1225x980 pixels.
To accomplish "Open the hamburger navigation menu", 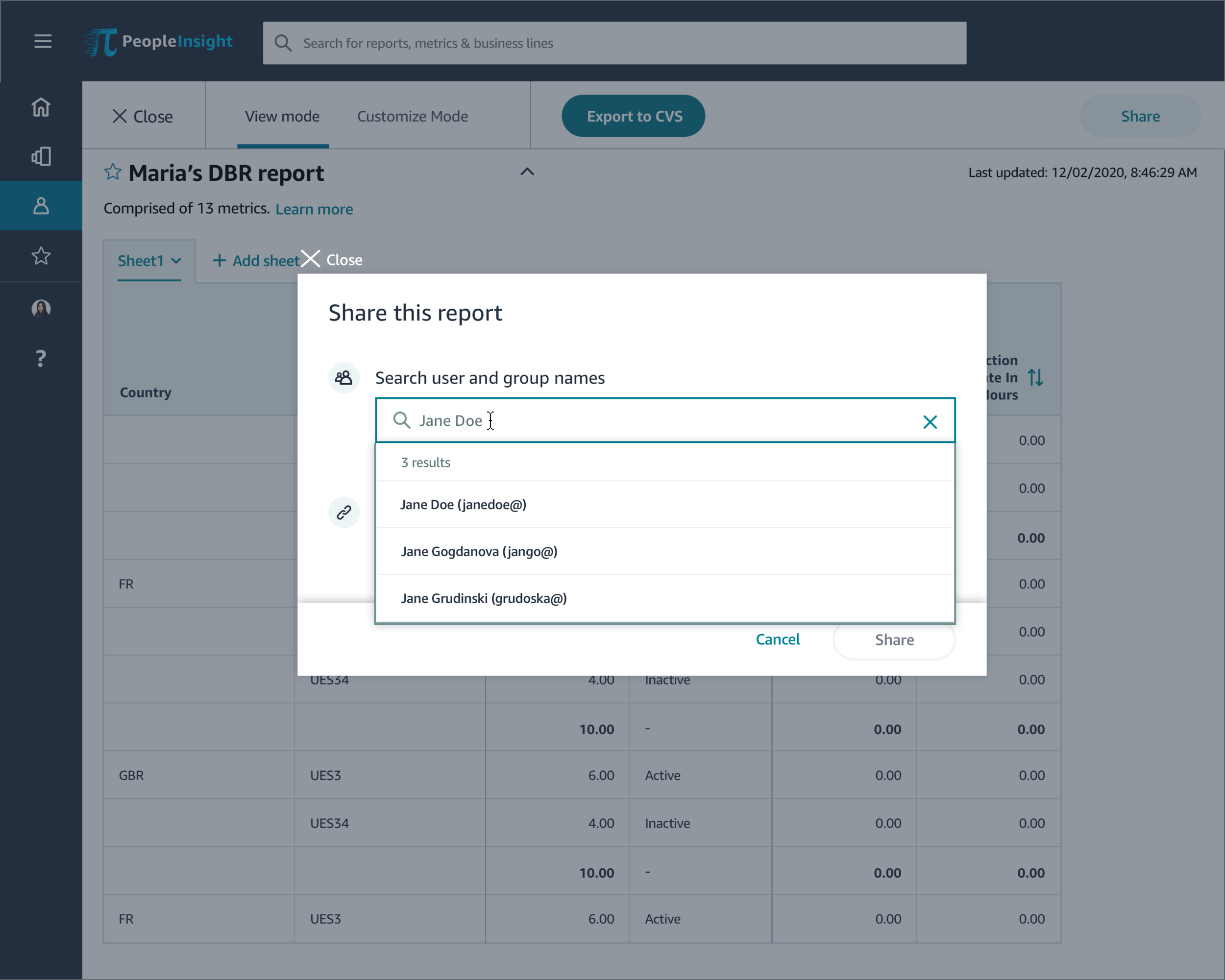I will pos(43,41).
